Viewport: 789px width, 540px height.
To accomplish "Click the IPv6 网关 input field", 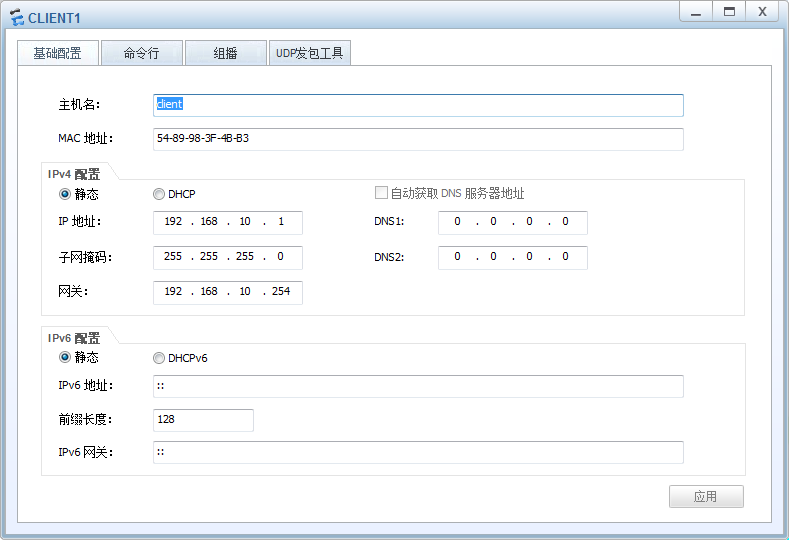I will point(418,452).
